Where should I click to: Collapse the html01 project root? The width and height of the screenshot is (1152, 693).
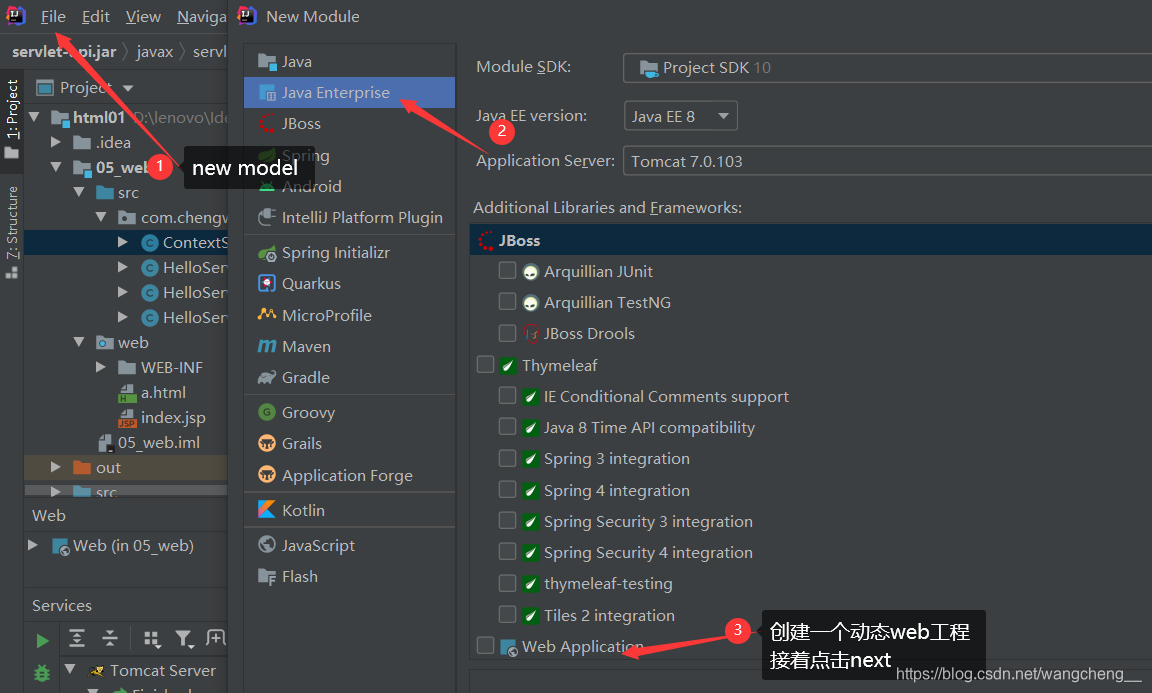tap(34, 117)
